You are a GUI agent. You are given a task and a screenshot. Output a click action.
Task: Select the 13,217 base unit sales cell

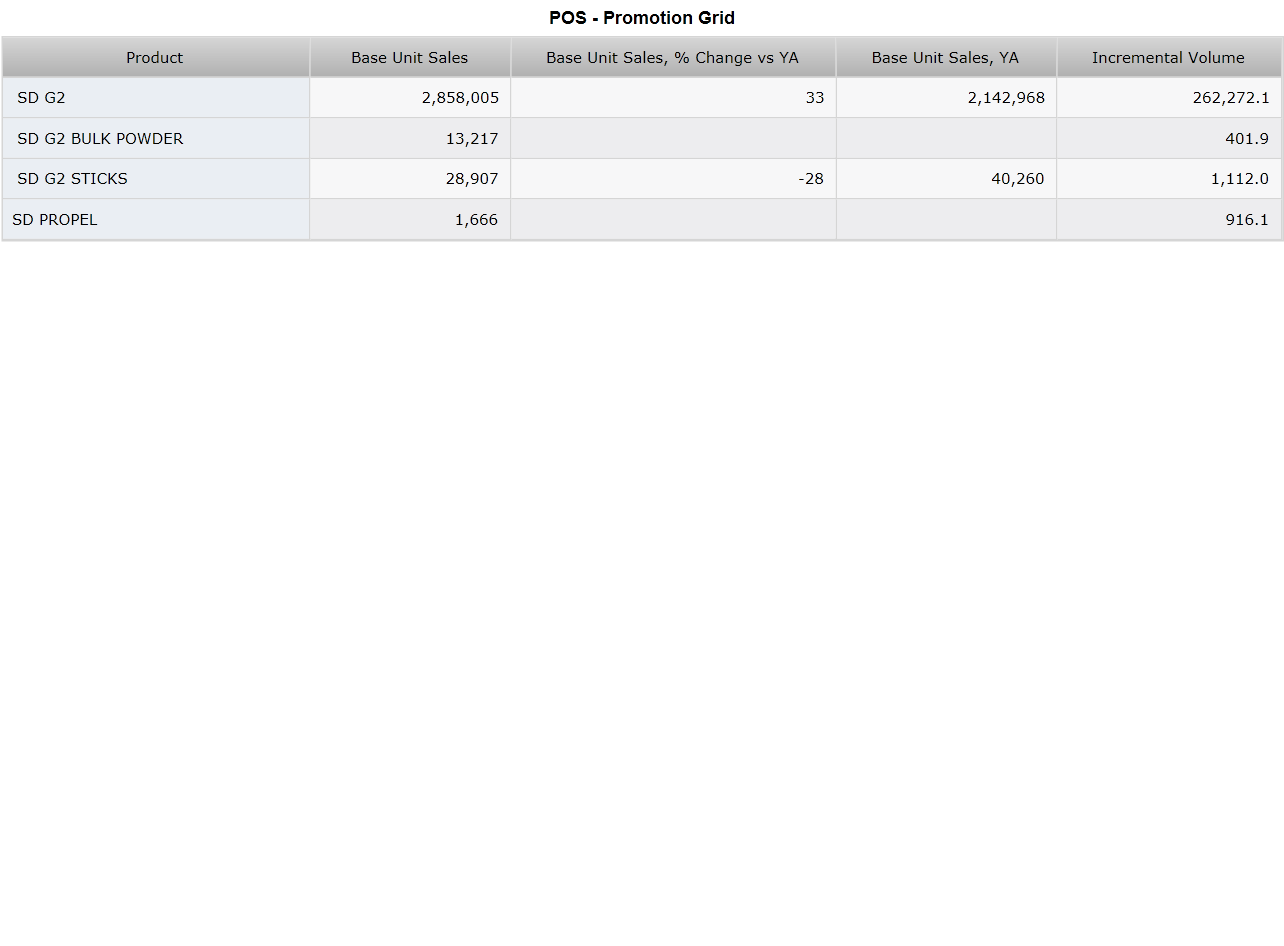(x=410, y=138)
